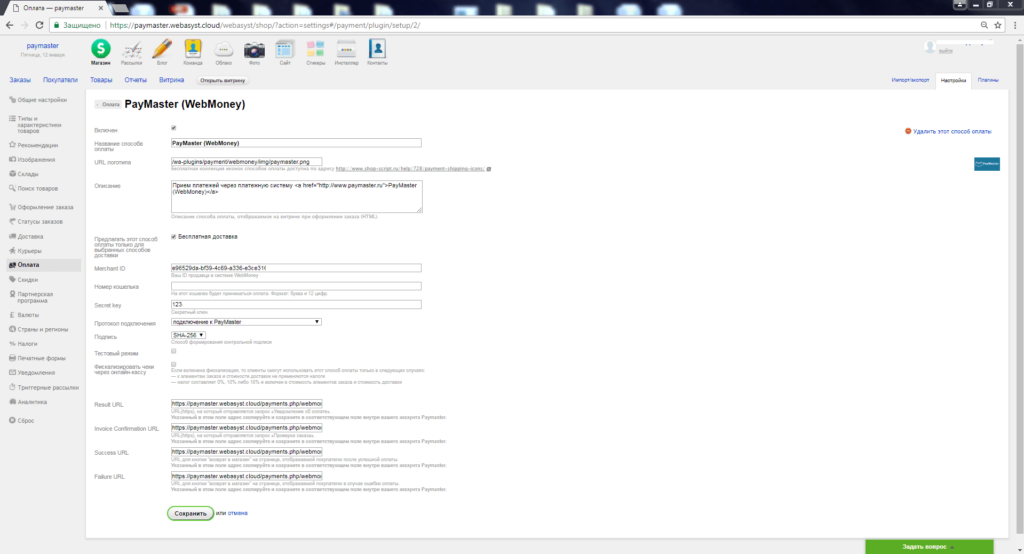
Task: Go to Товары tab
Action: tap(101, 80)
